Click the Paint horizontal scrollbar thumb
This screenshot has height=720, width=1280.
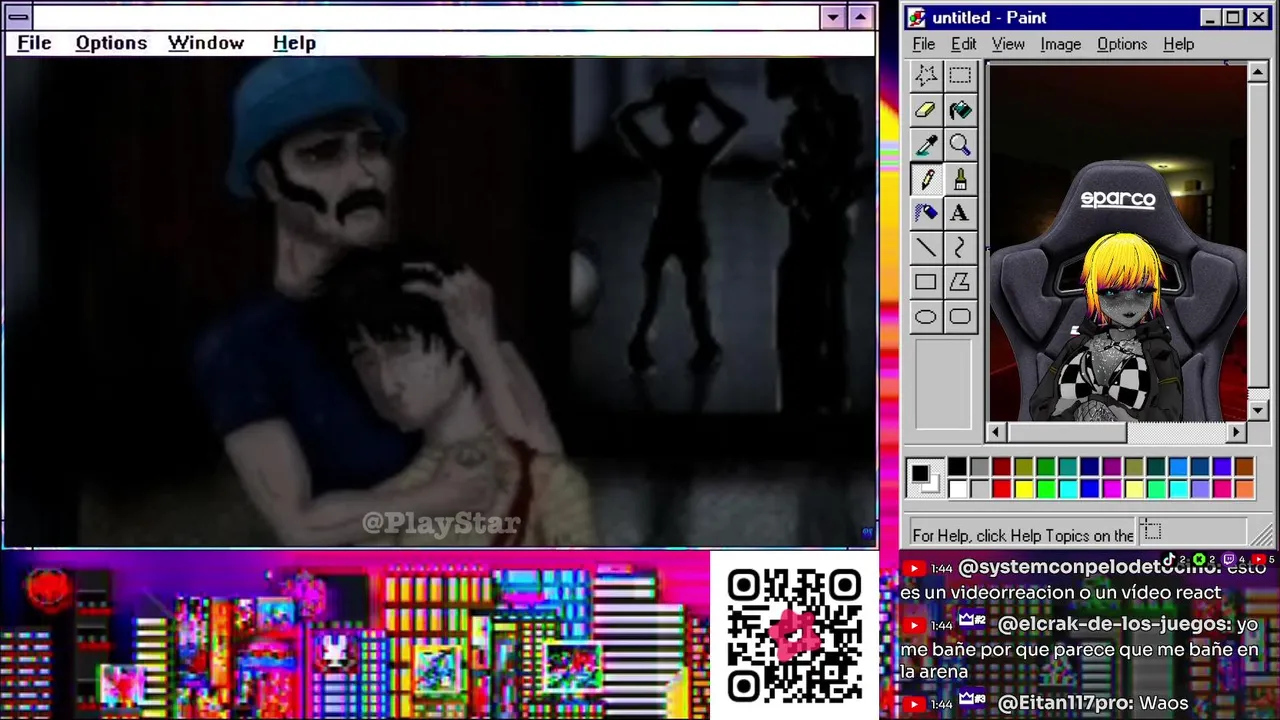tap(1066, 432)
